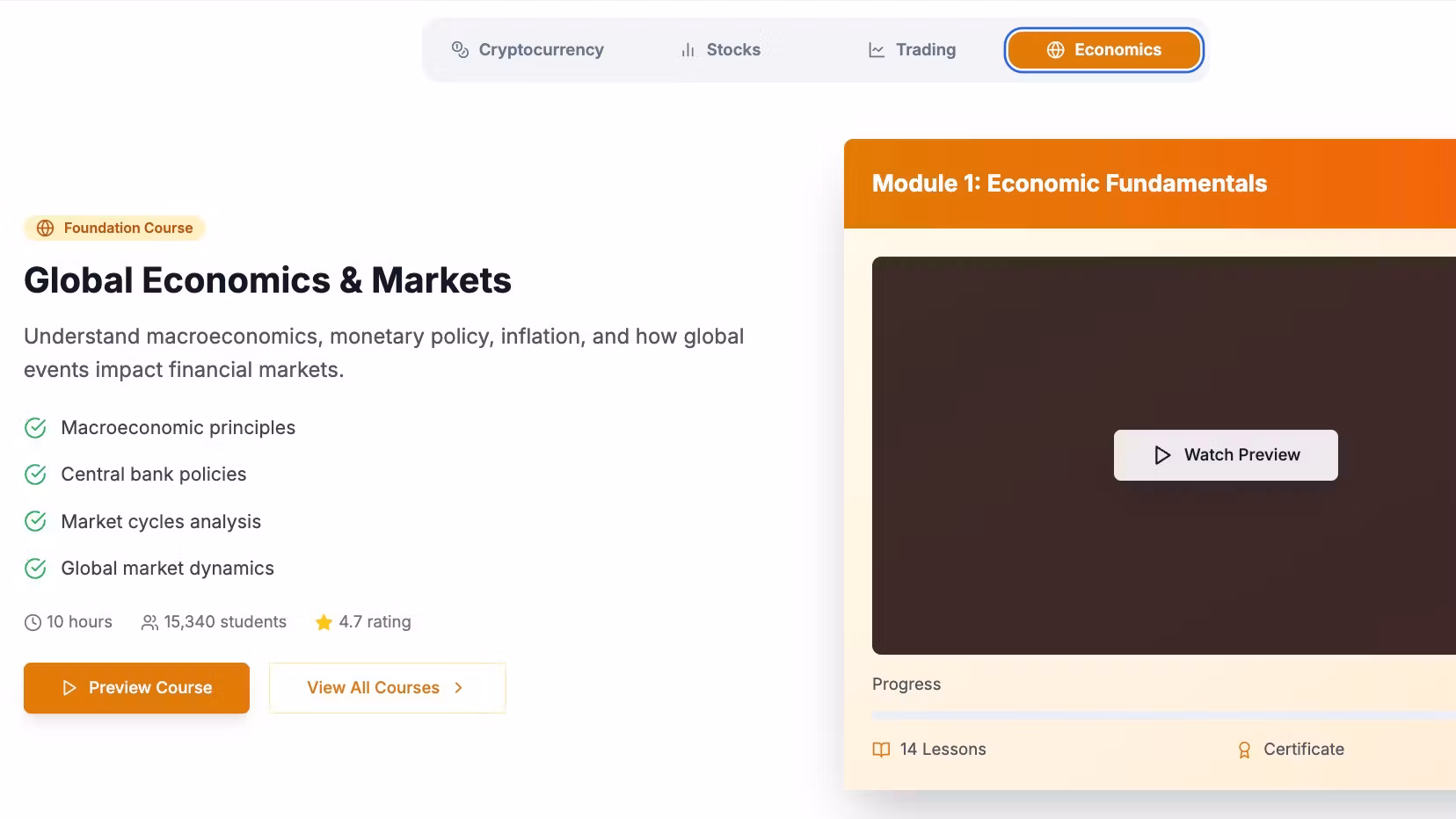1456x819 pixels.
Task: Click the Global Economics & Markets heading
Action: click(x=267, y=280)
